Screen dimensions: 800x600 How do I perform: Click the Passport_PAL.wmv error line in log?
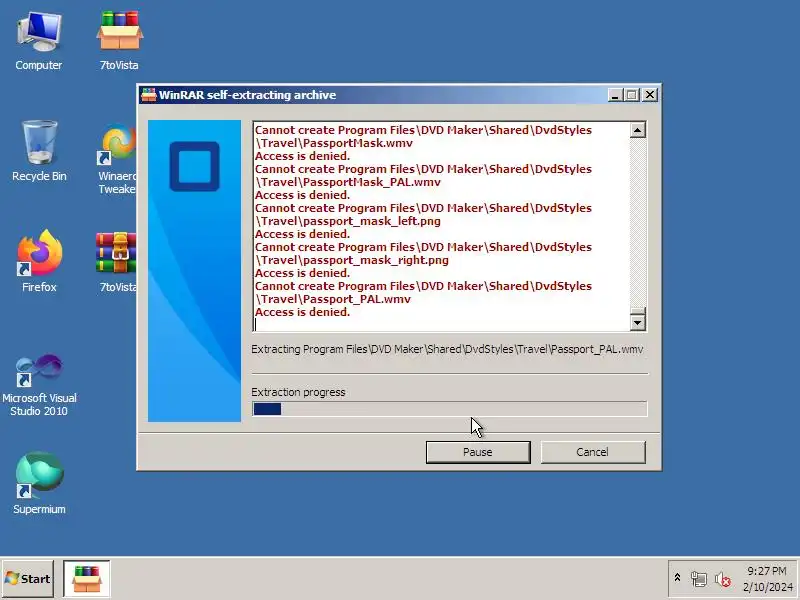423,292
